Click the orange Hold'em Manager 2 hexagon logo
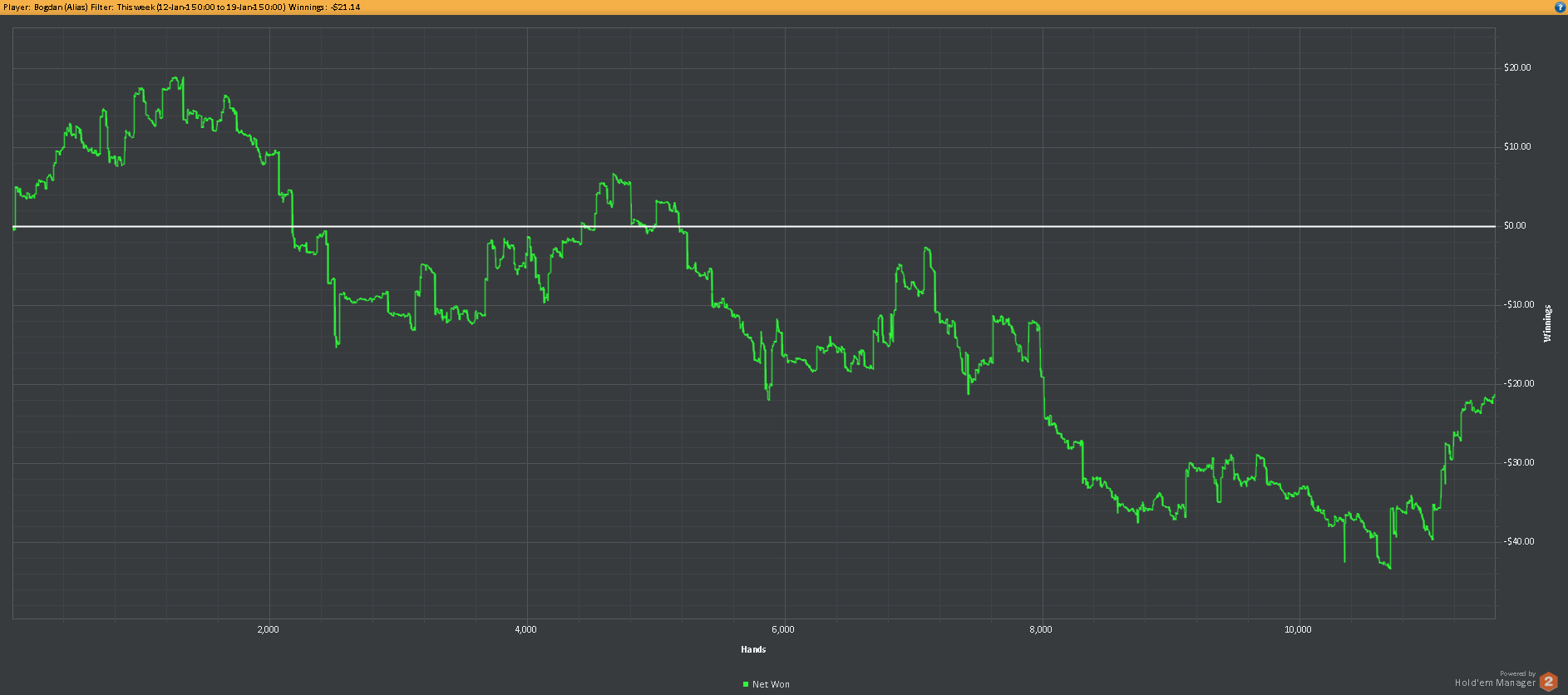The width and height of the screenshot is (1568, 695). click(1548, 682)
